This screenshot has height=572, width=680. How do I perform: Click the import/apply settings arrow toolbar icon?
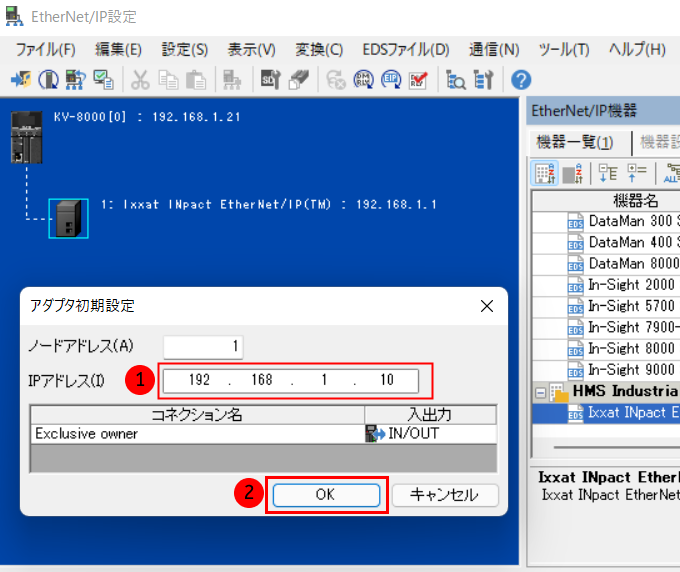pos(20,80)
